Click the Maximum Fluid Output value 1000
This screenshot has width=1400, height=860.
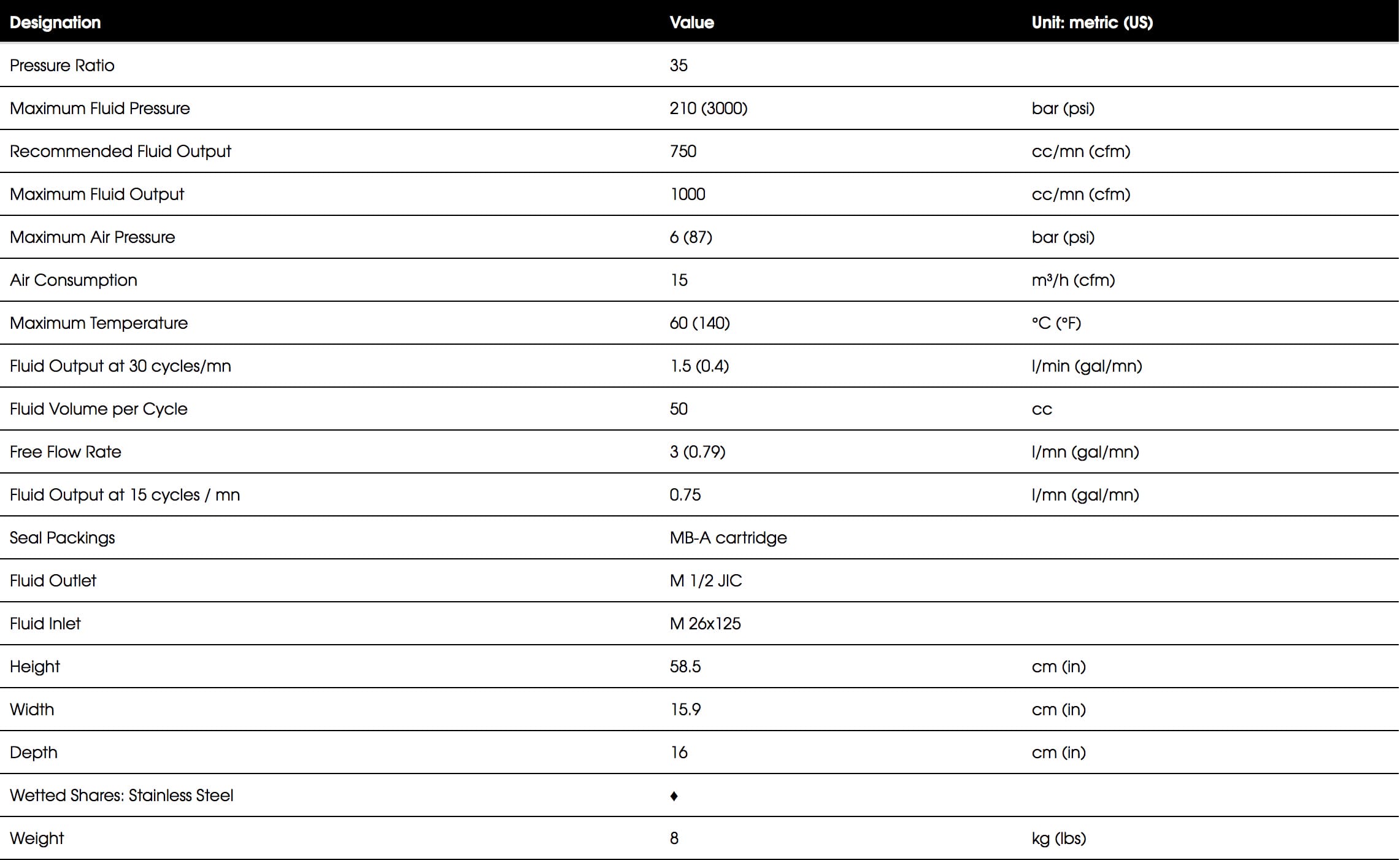(x=688, y=194)
